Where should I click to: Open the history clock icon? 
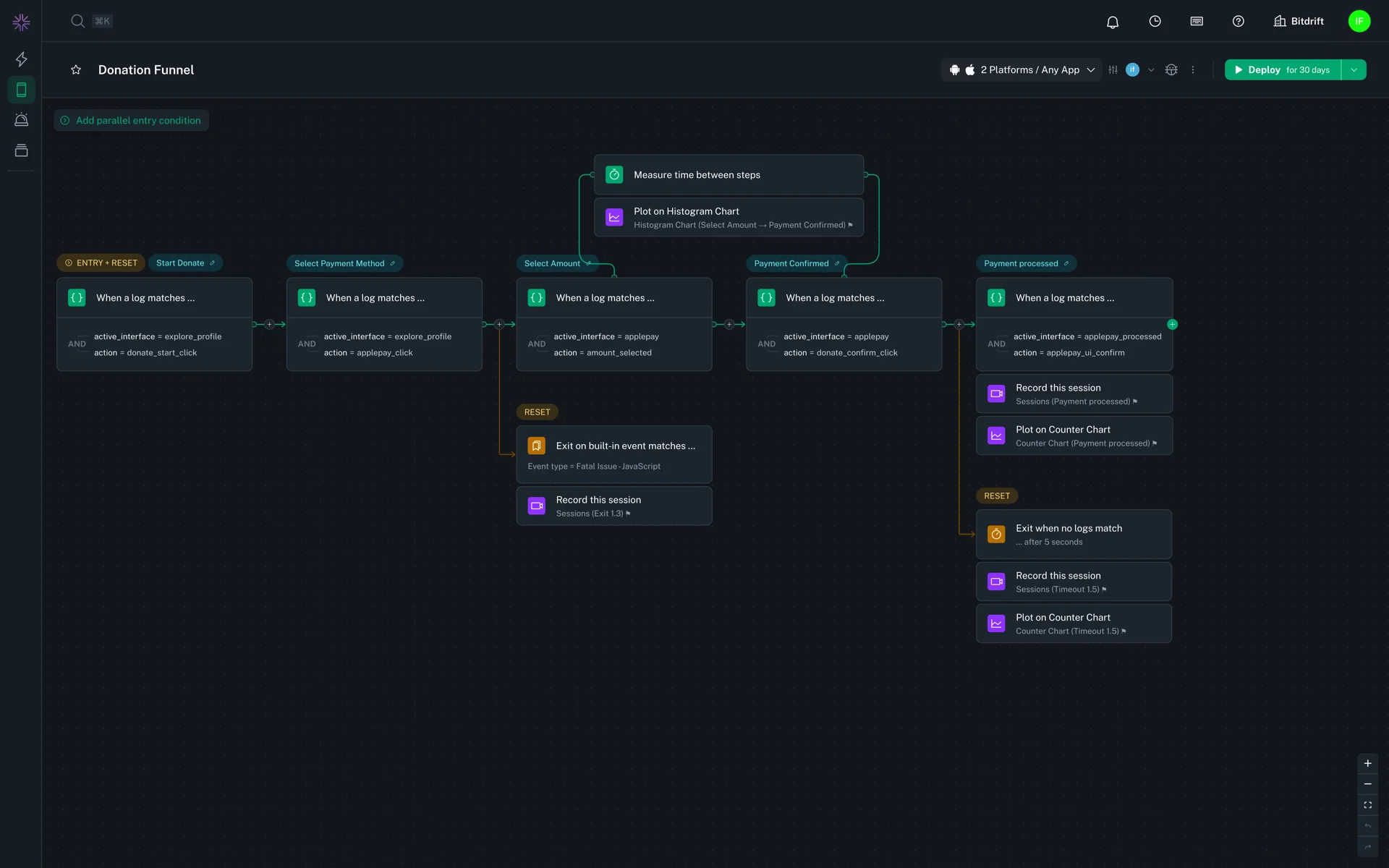coord(1155,22)
